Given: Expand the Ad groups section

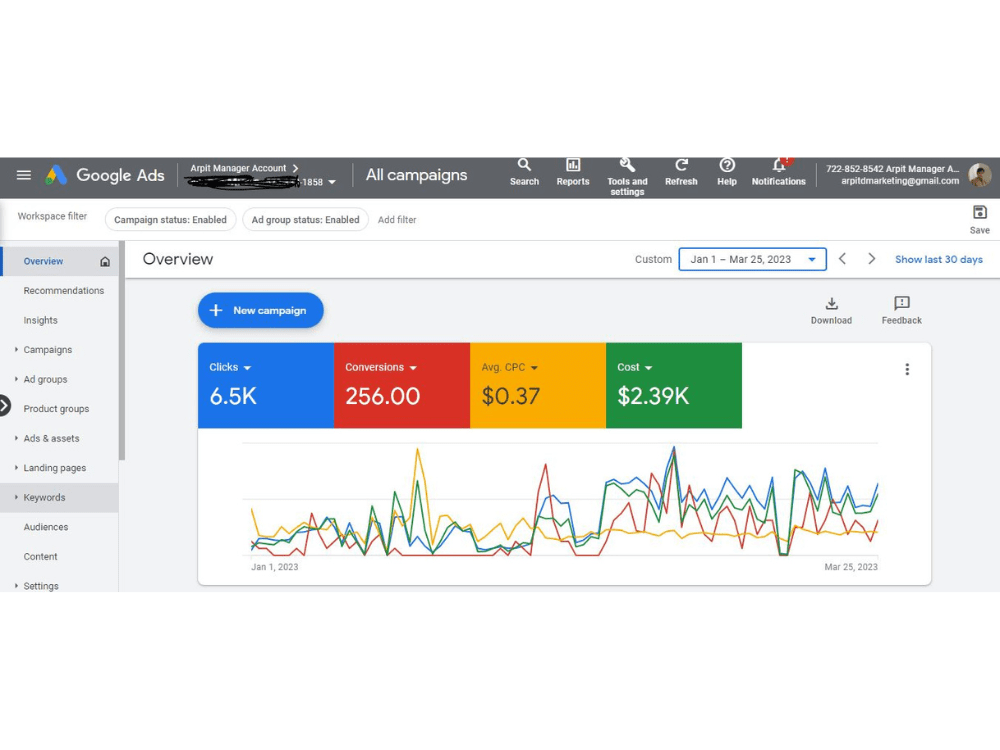Looking at the screenshot, I should (x=16, y=379).
